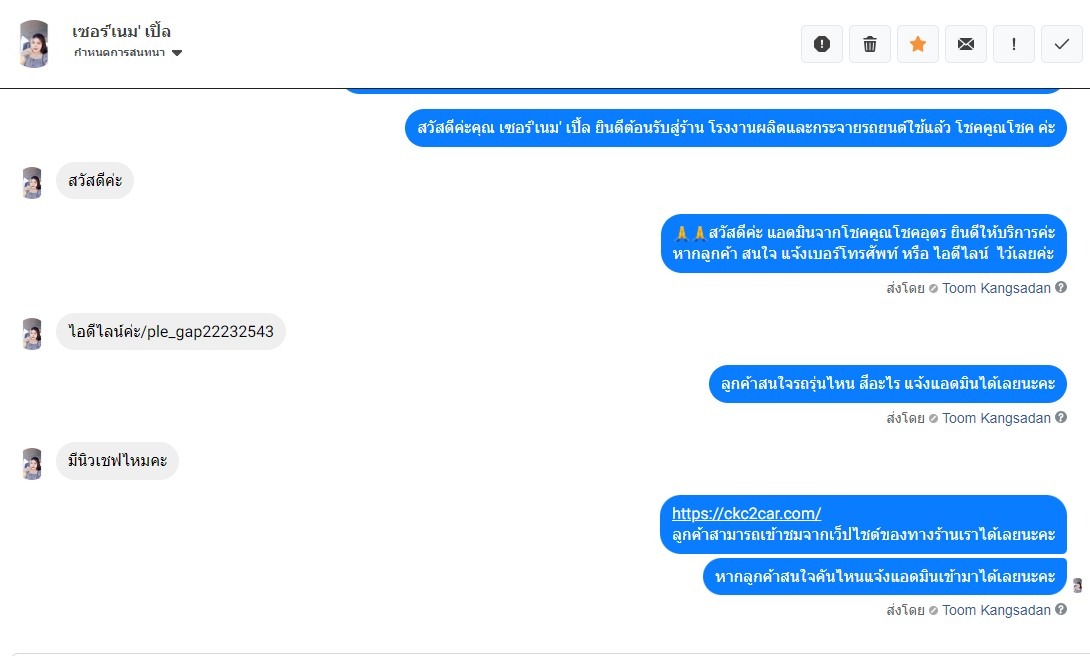Open help icon under the car model question message

1061,417
